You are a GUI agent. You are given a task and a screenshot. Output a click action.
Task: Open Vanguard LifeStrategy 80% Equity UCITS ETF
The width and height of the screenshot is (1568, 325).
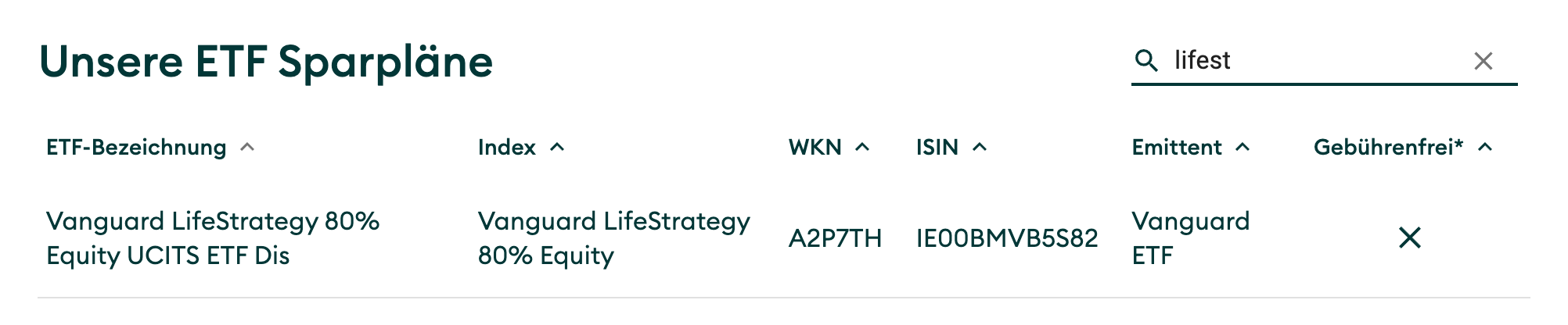coord(213,238)
